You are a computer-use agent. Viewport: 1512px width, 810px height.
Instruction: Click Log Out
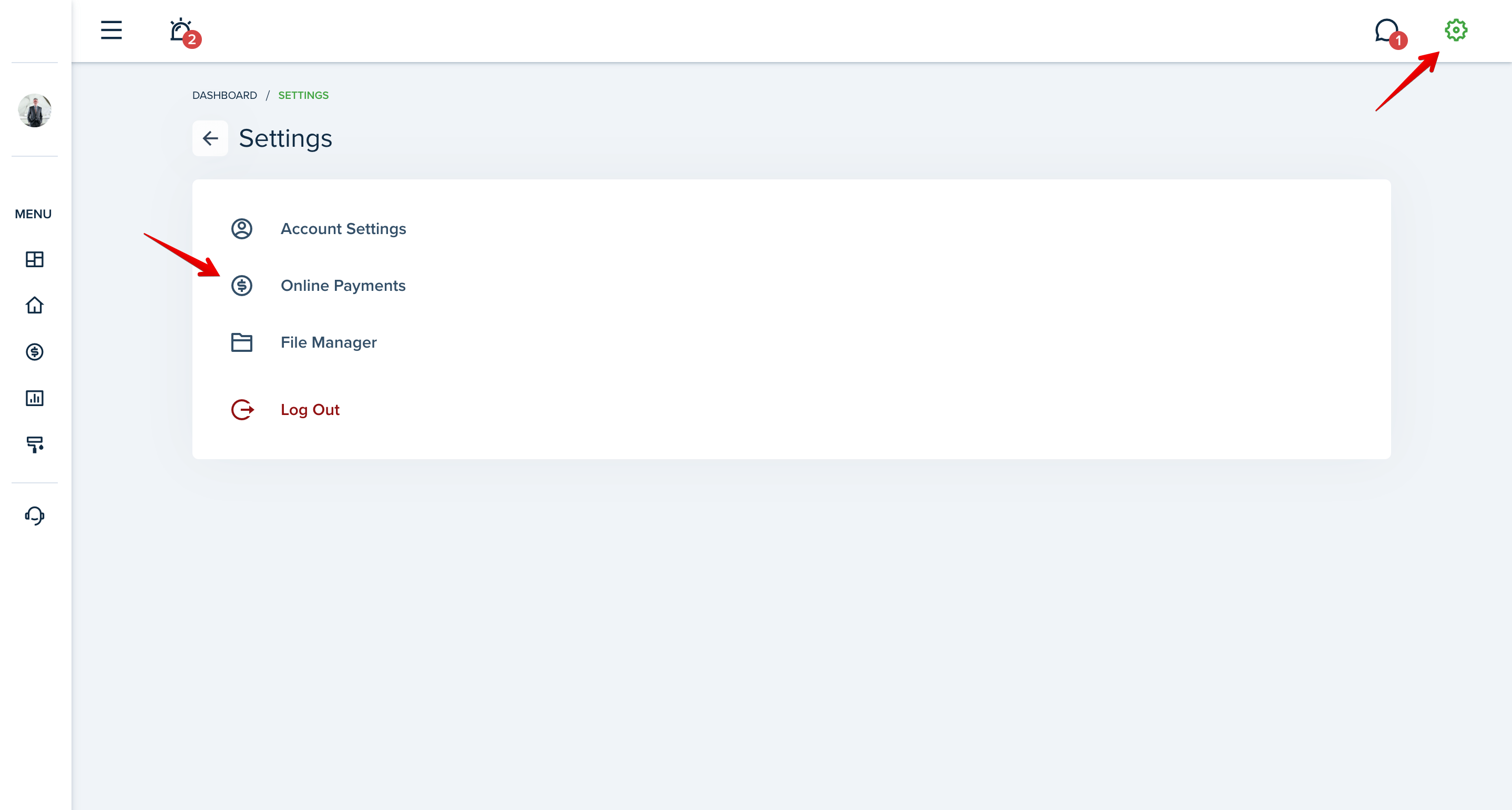pos(310,409)
